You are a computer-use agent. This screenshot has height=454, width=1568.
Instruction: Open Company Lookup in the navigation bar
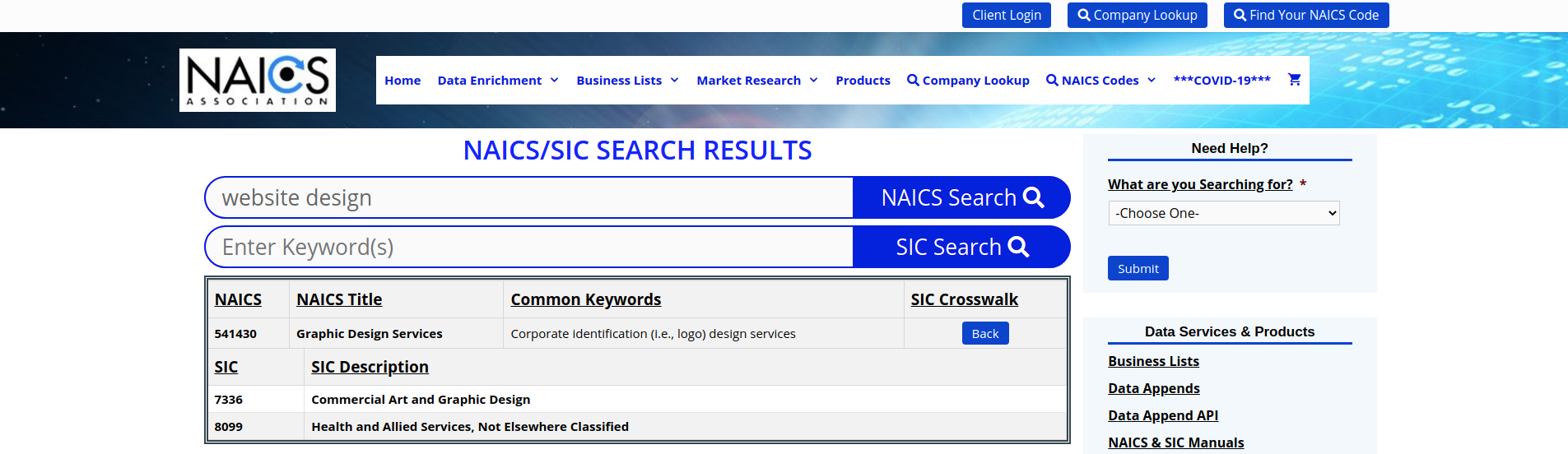pyautogui.click(x=968, y=80)
